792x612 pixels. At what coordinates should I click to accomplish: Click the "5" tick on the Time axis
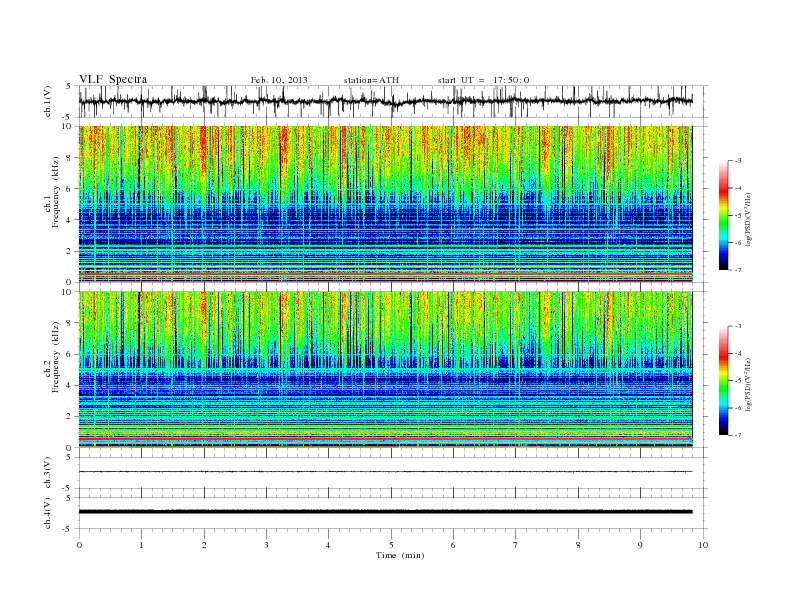click(391, 545)
